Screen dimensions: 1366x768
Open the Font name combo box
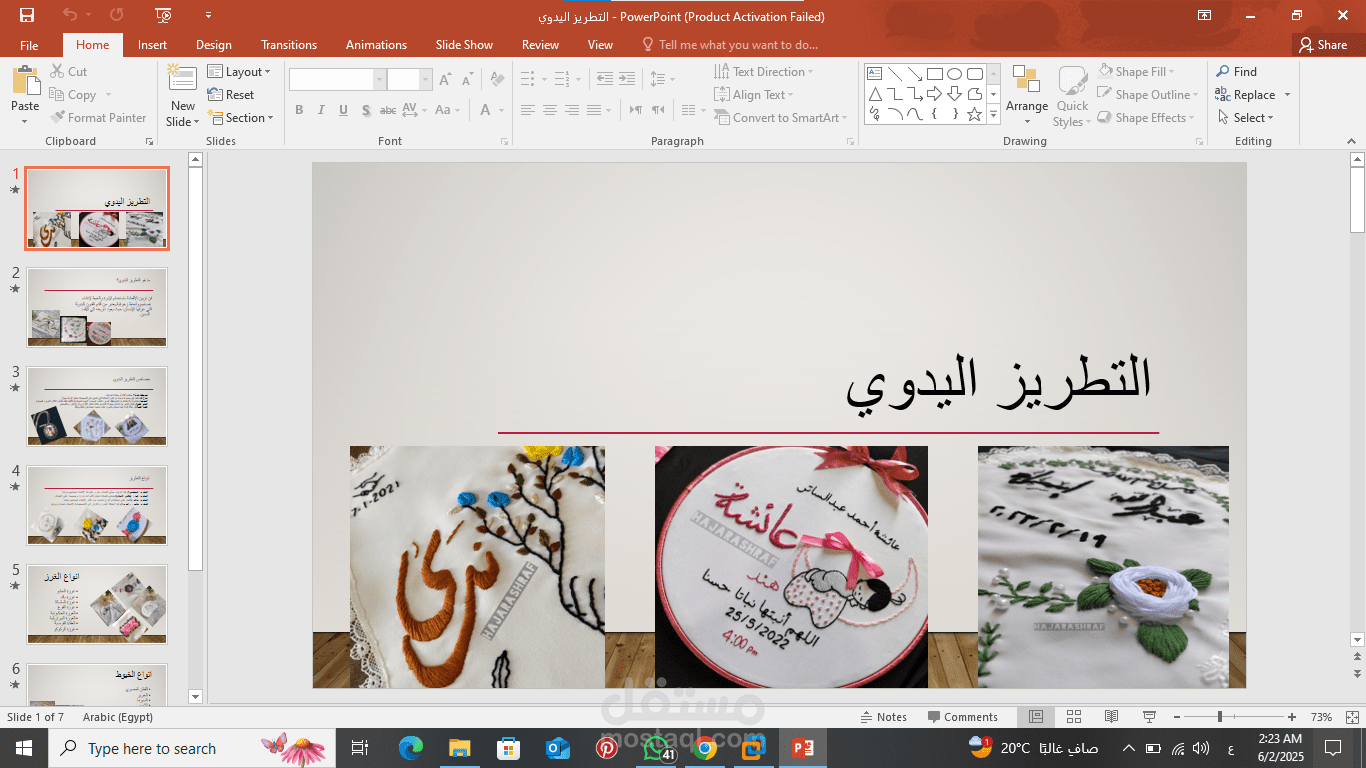(337, 80)
